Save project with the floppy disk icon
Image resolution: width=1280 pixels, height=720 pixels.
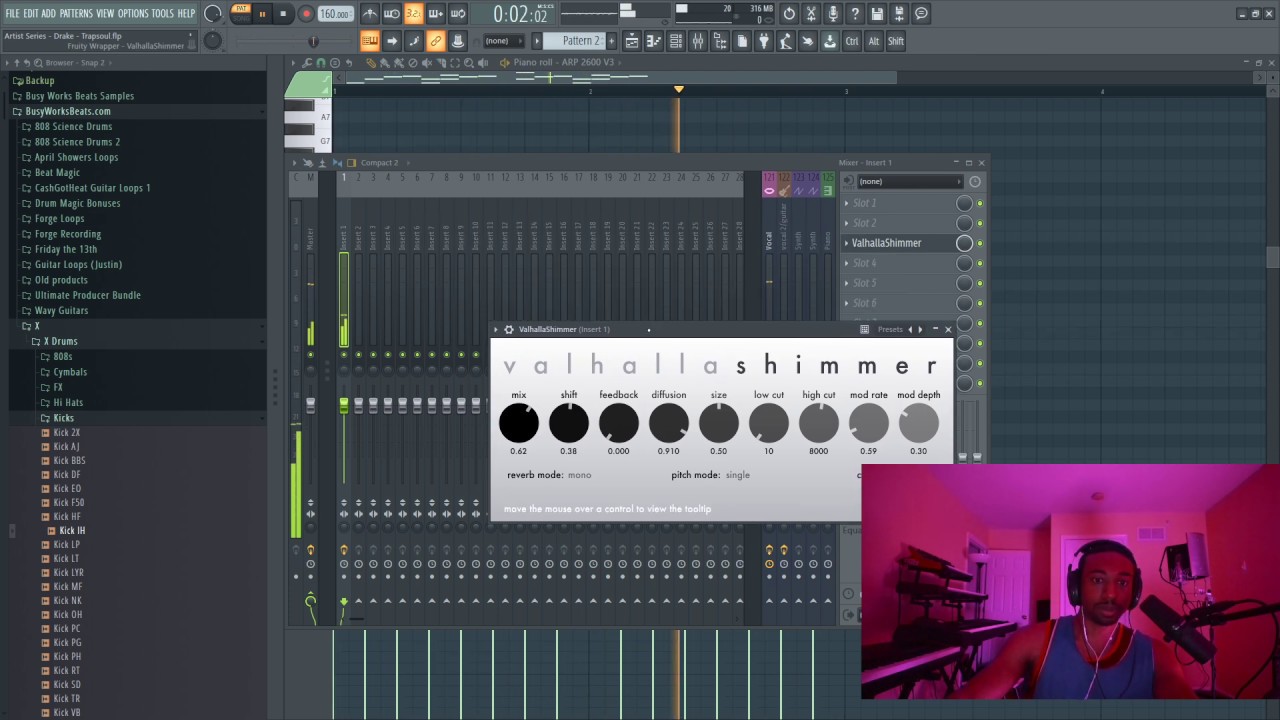877,14
